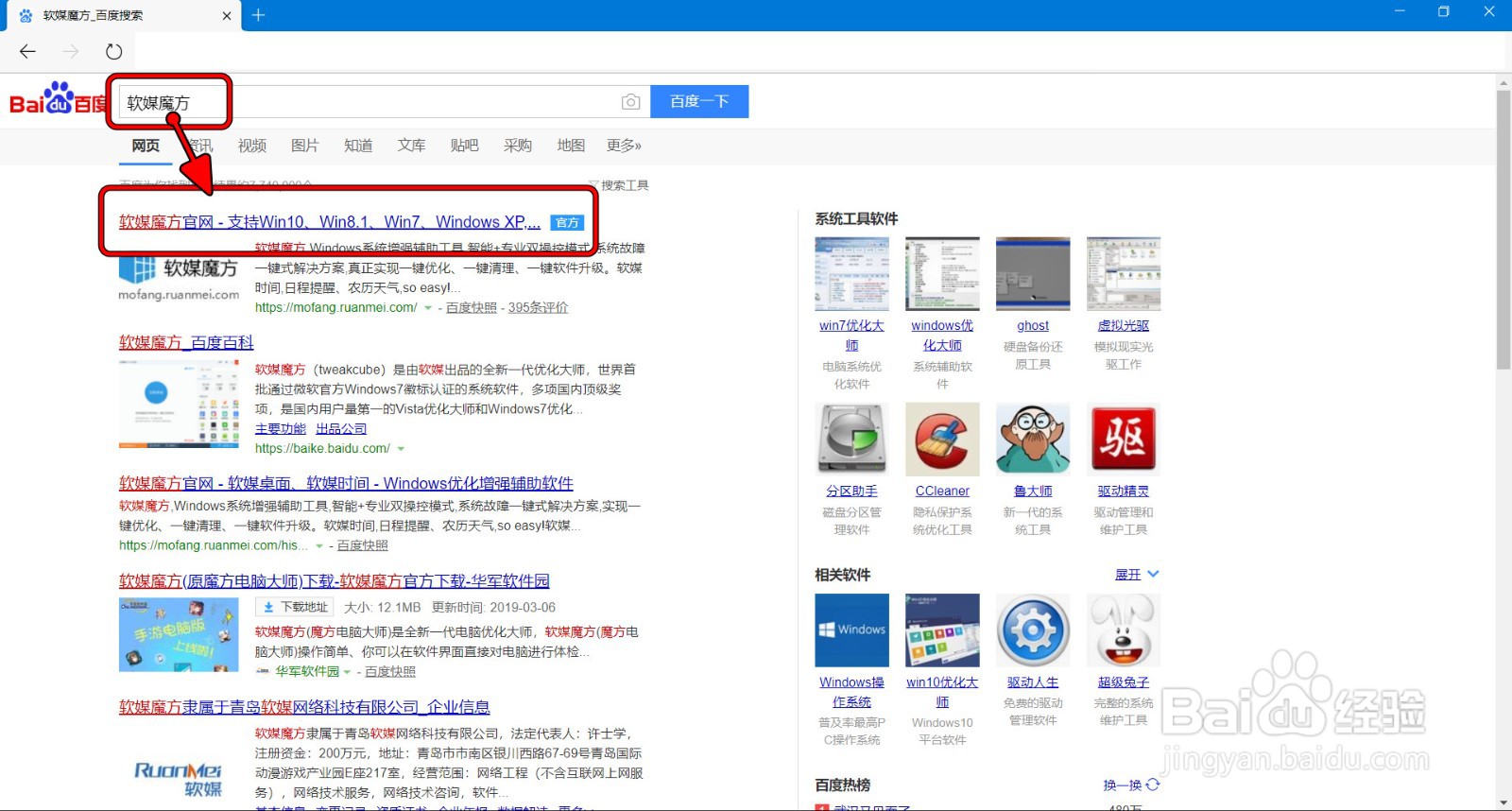
Task: Open the 百度百科 result thumbnail image
Action: [x=179, y=404]
